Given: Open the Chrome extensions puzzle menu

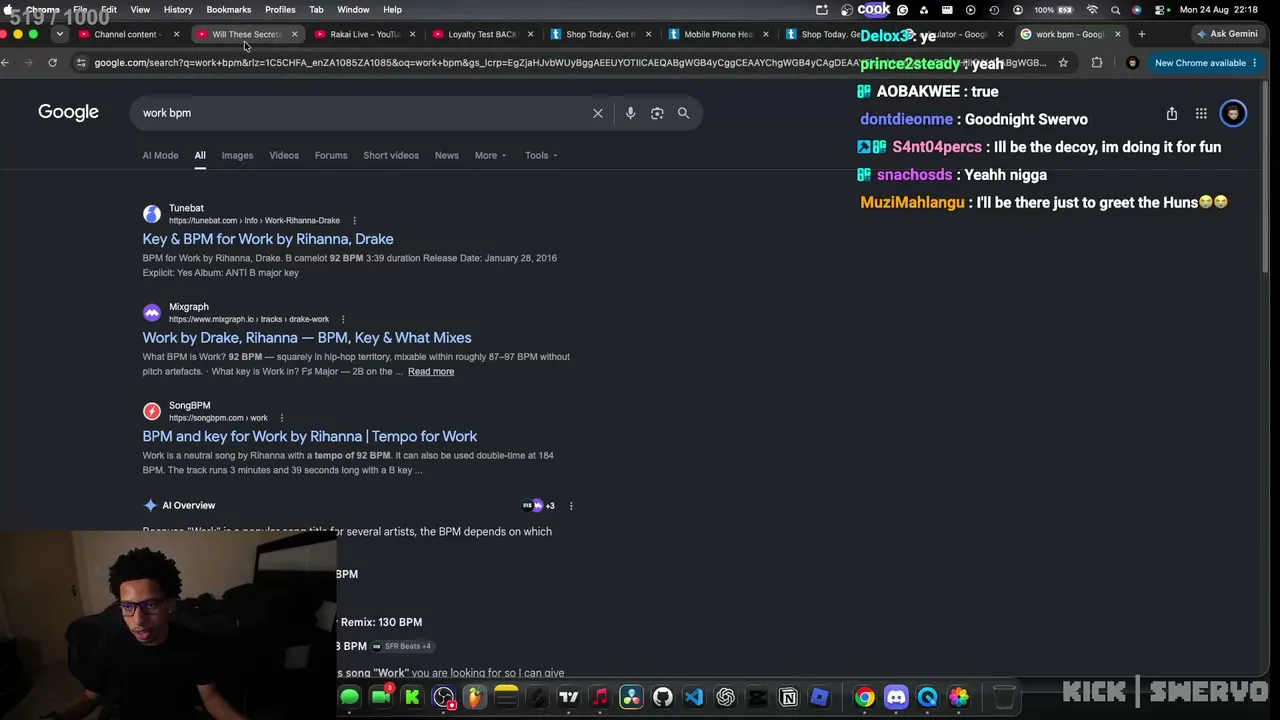Looking at the screenshot, I should point(1097,62).
